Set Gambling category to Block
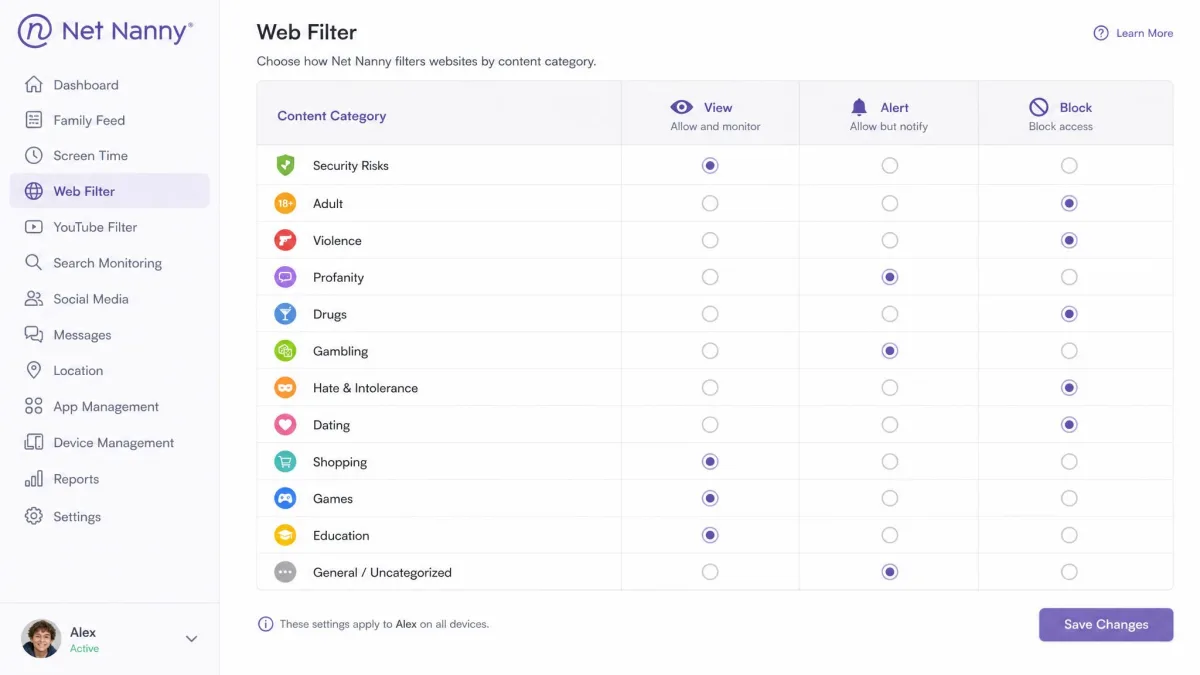This screenshot has height=675, width=1200. (x=1069, y=351)
